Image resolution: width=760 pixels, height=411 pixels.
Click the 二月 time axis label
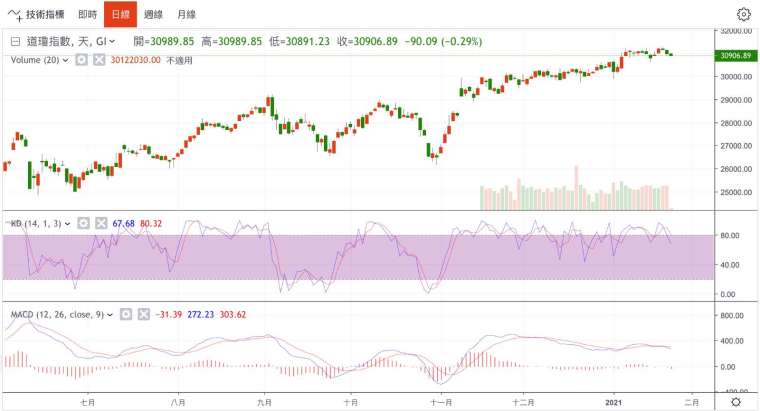692,402
